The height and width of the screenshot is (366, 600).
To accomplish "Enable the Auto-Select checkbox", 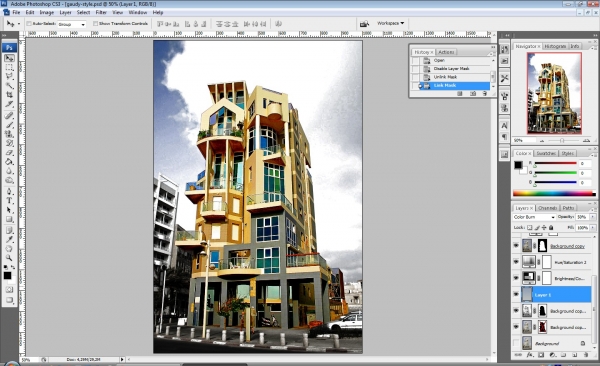I will pyautogui.click(x=29, y=24).
